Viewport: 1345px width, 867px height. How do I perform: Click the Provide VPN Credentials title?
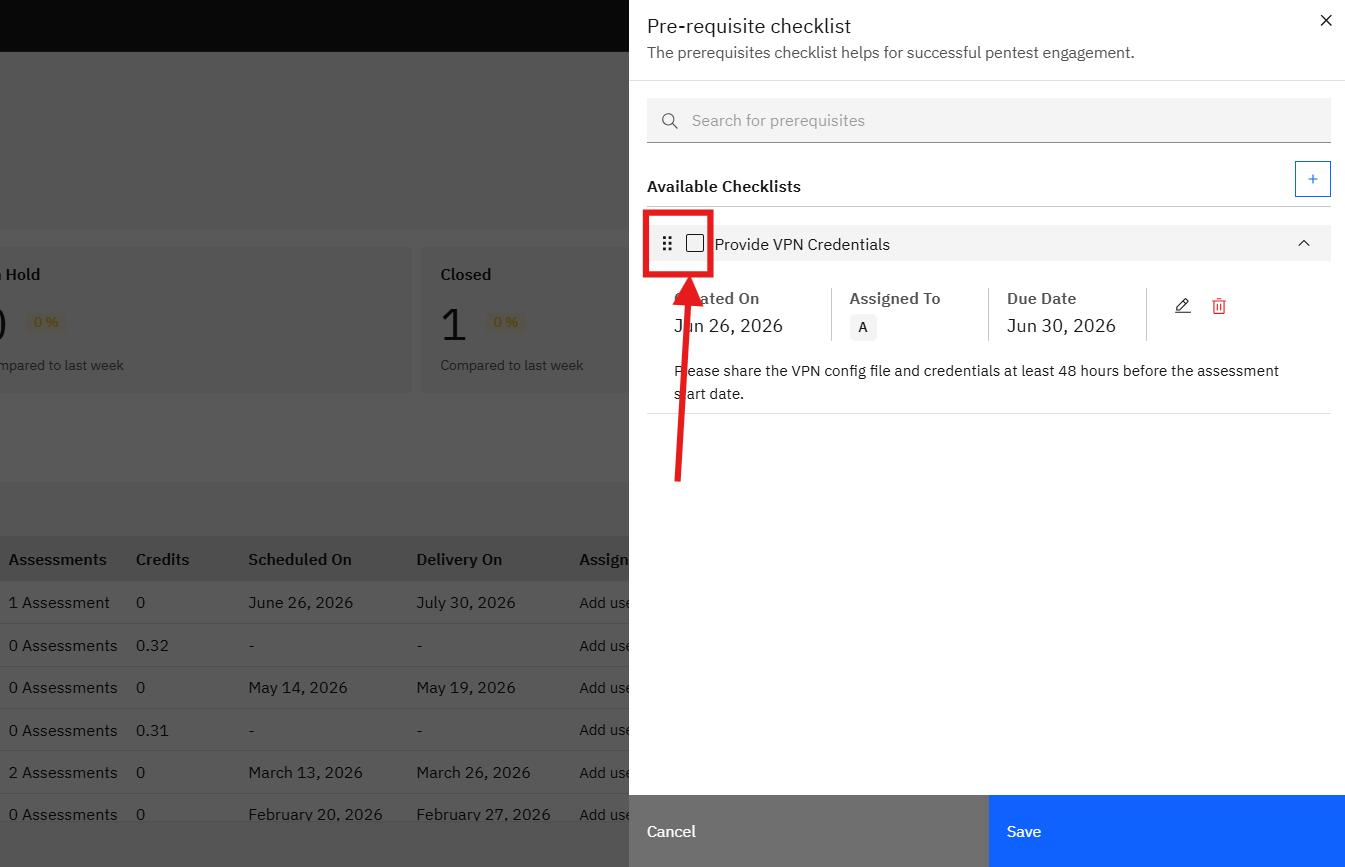tap(802, 244)
